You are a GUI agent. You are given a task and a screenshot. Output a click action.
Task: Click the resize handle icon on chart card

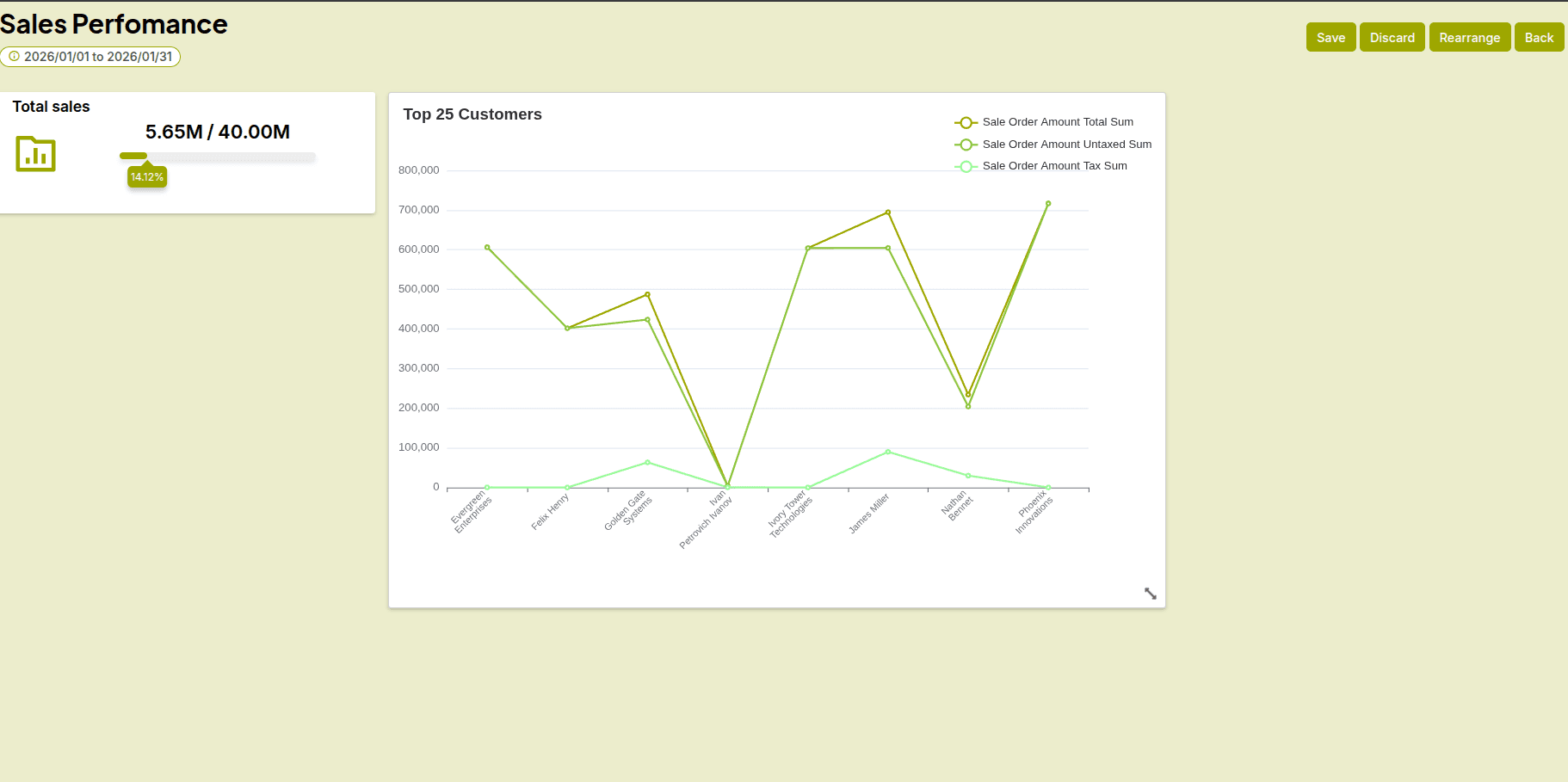coord(1150,594)
